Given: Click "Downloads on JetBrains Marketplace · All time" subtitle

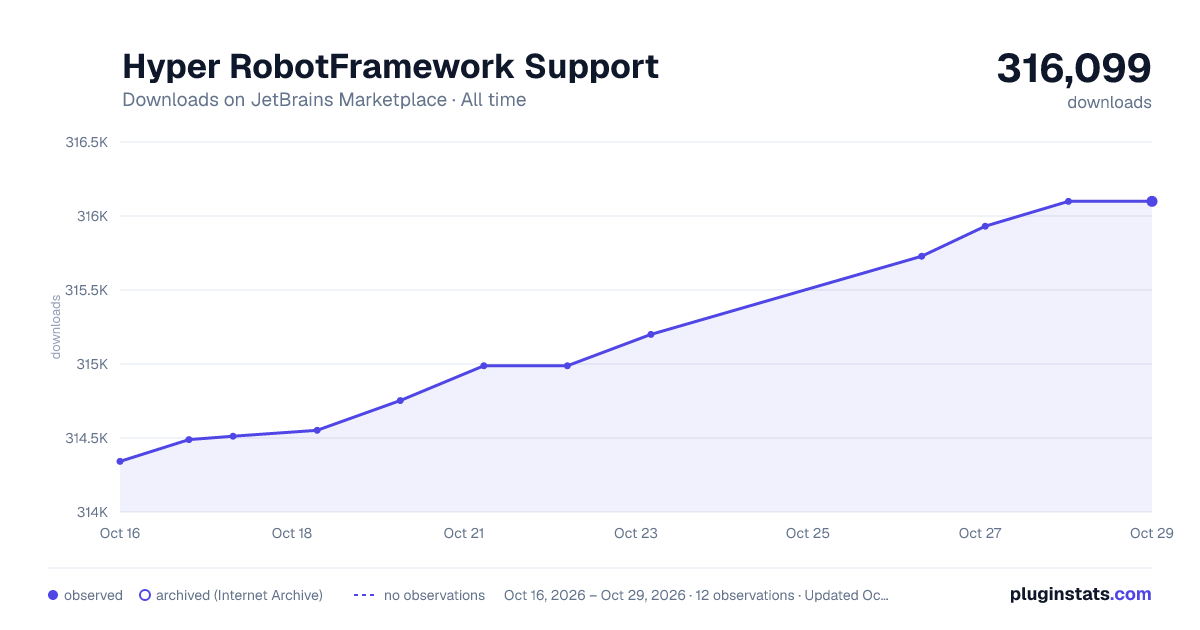Looking at the screenshot, I should point(324,100).
